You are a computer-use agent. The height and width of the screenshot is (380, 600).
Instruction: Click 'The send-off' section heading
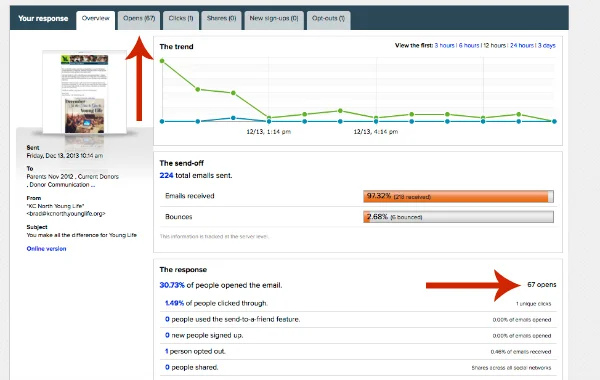click(x=182, y=163)
